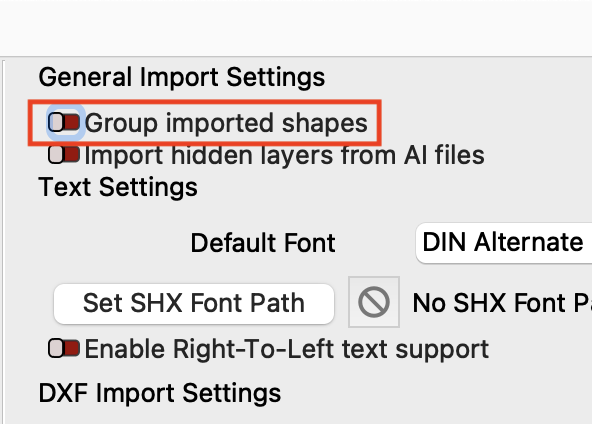592x424 pixels.
Task: Click the blank window title bar area
Action: tap(296, 28)
